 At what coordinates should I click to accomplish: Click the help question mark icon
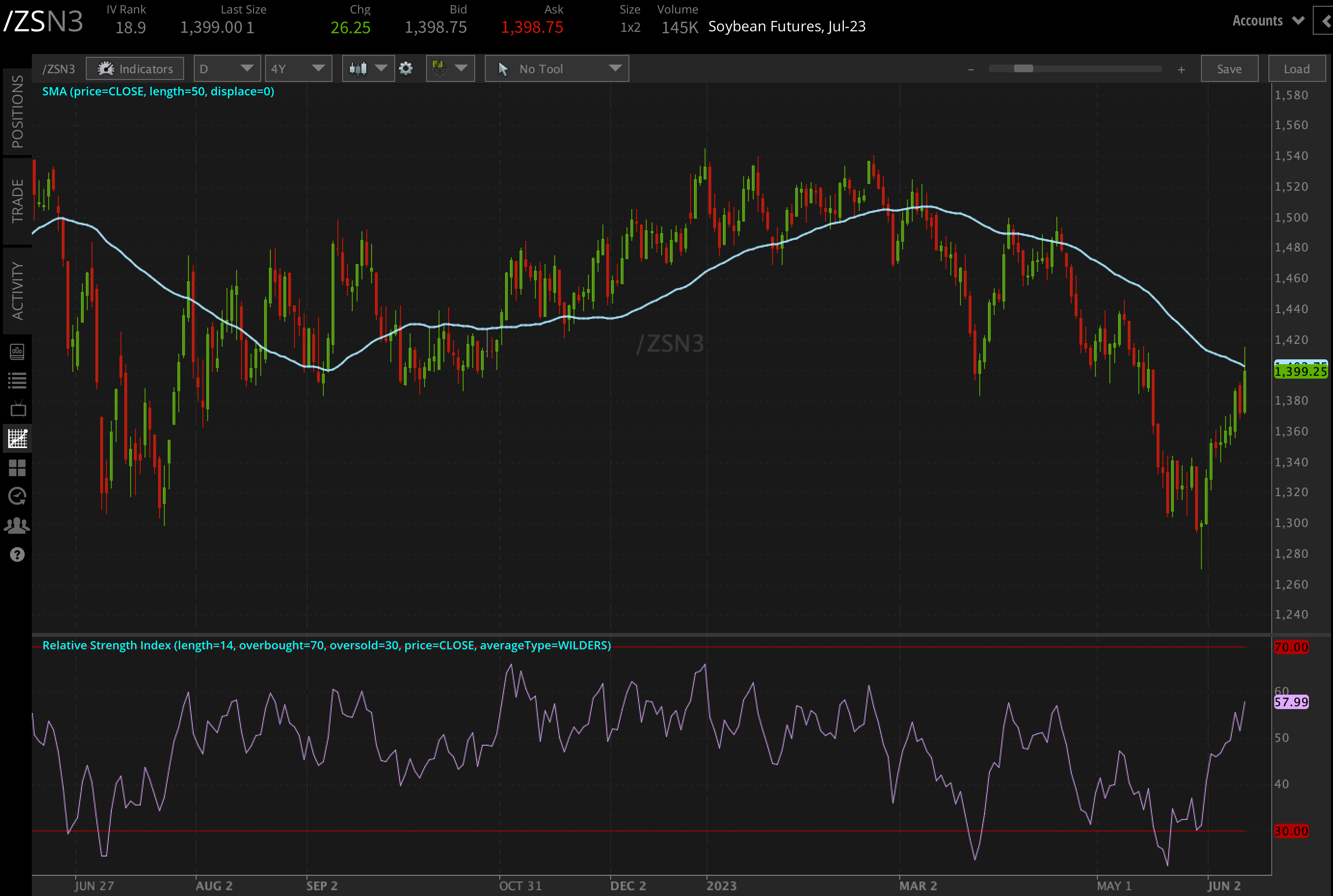[17, 554]
